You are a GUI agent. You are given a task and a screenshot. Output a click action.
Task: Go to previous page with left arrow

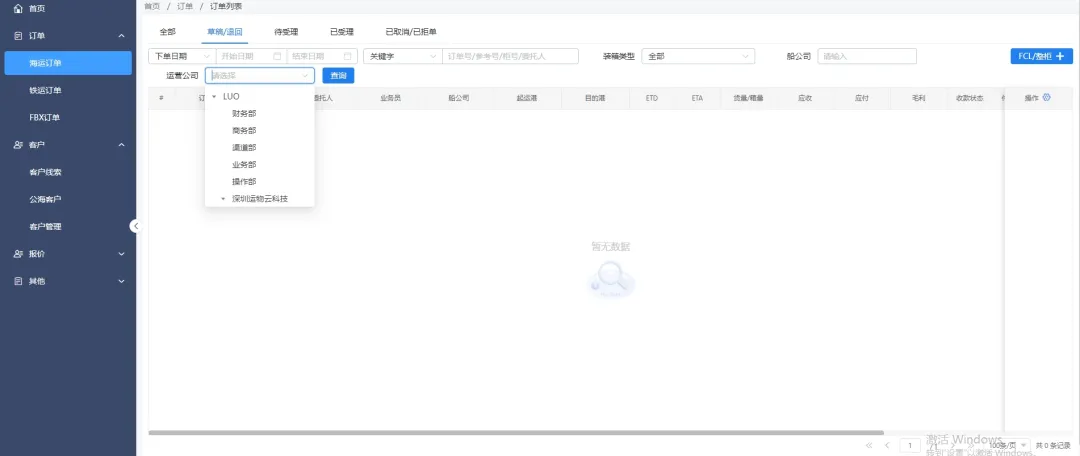point(887,446)
